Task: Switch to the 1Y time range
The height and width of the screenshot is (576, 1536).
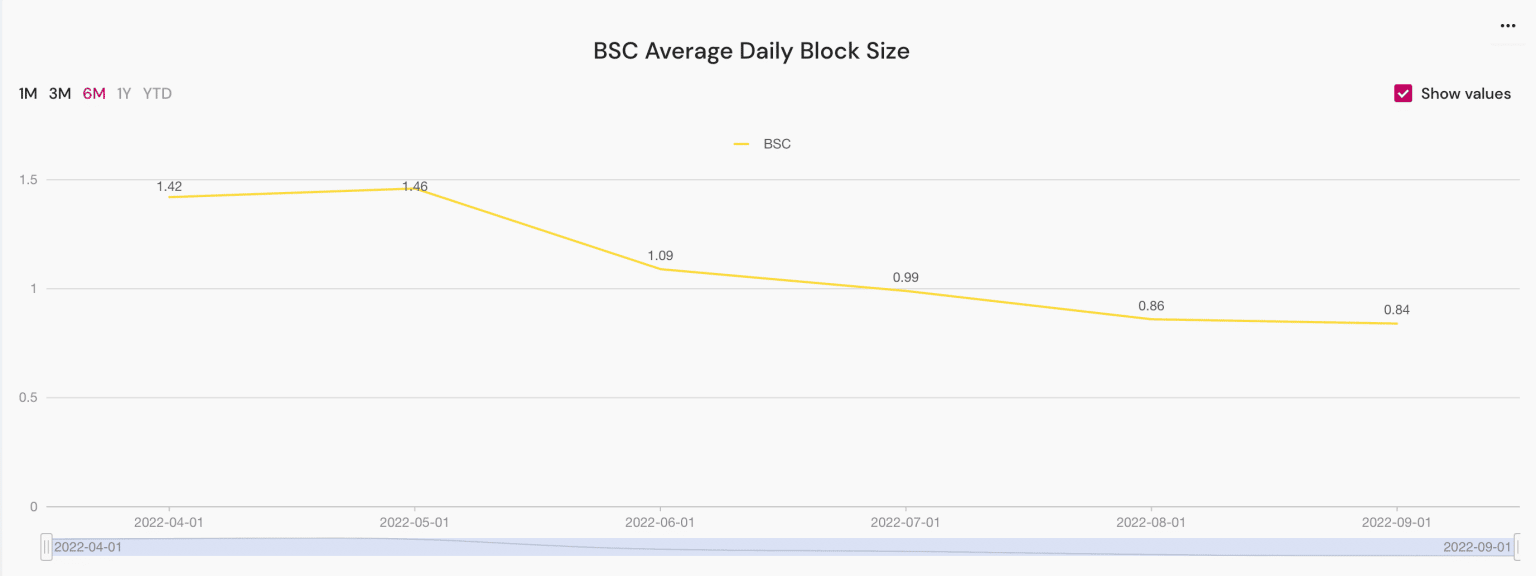Action: coord(124,94)
